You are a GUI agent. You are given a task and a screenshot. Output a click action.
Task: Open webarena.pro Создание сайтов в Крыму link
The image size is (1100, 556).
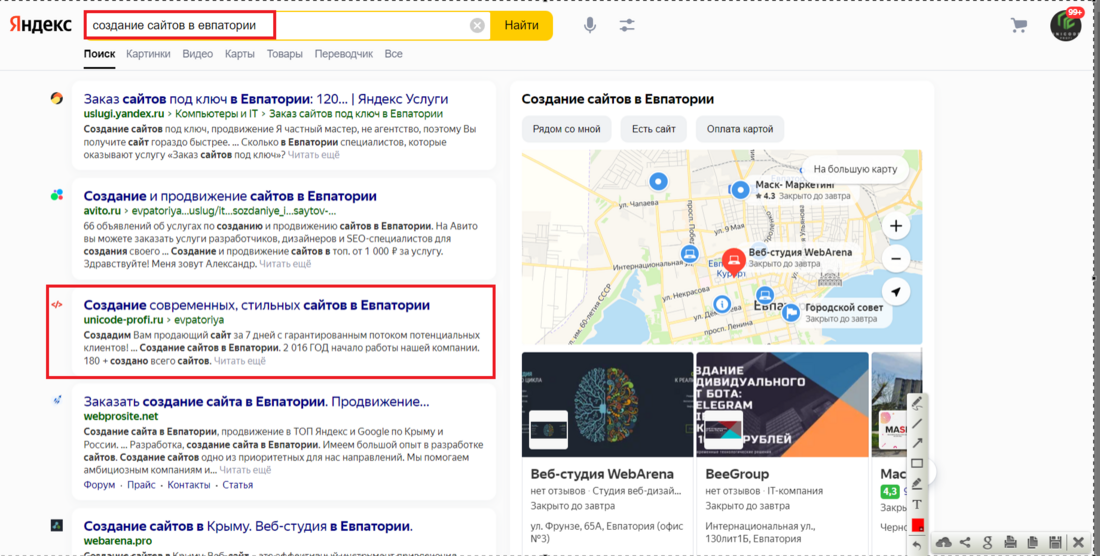[x=248, y=526]
